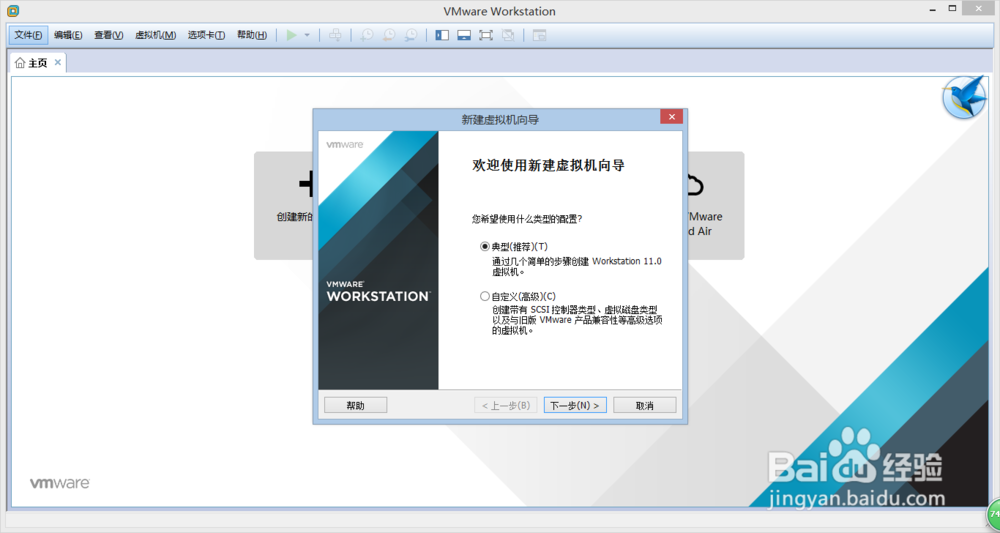Open the 编辑(E) menu
This screenshot has height=533, width=1000.
pyautogui.click(x=68, y=35)
